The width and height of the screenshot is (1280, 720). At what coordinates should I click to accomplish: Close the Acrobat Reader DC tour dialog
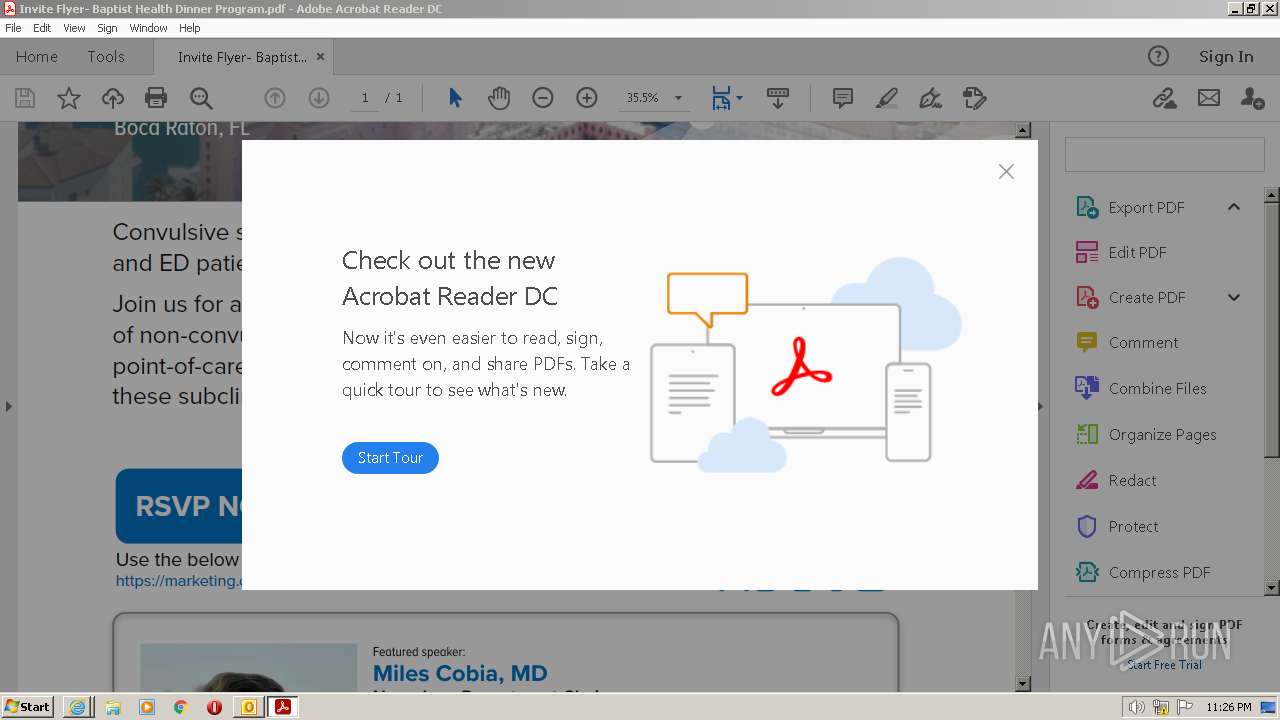pos(1006,172)
